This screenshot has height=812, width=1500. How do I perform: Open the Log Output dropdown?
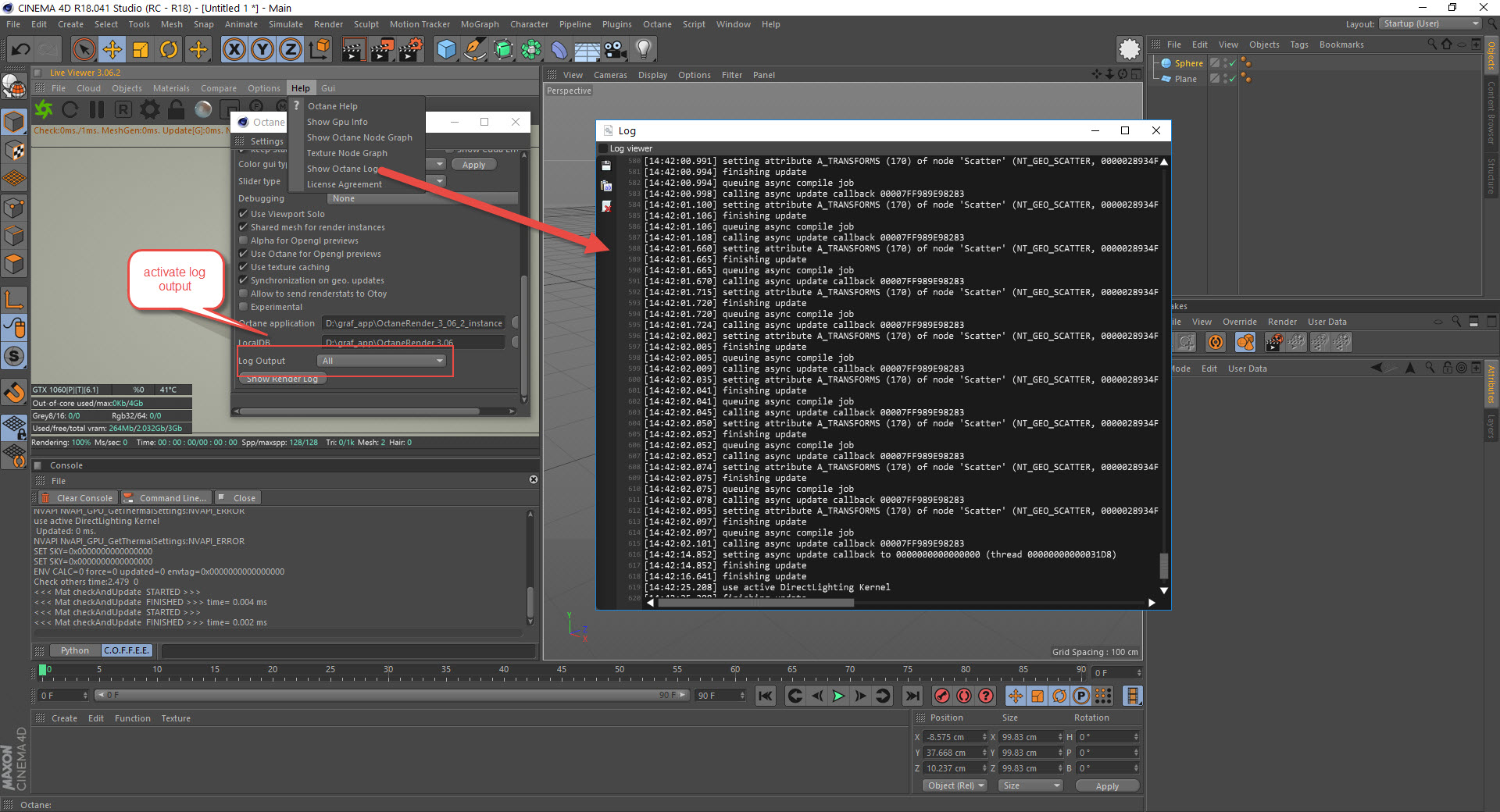pos(382,361)
